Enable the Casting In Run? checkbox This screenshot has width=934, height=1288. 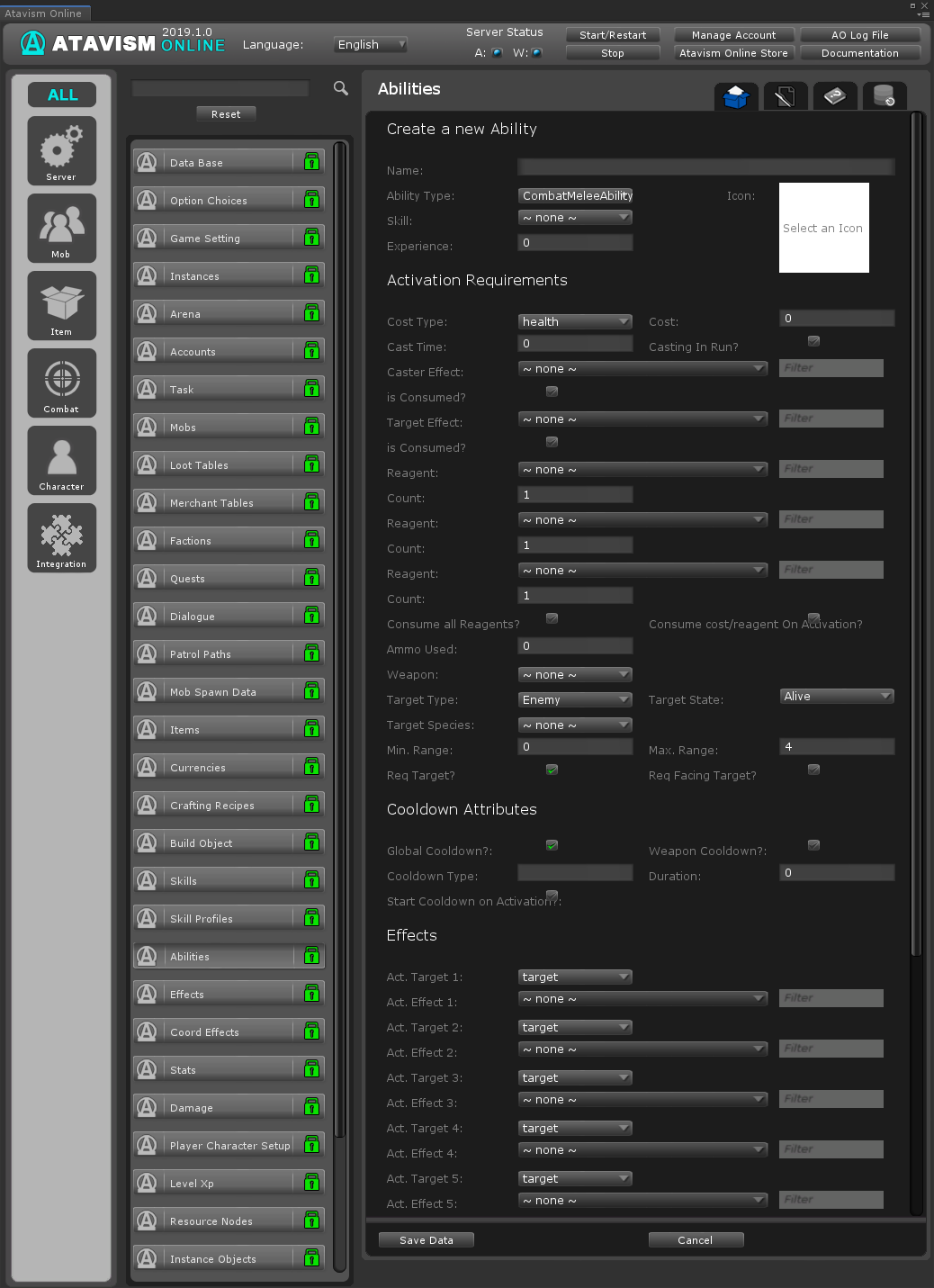[813, 341]
